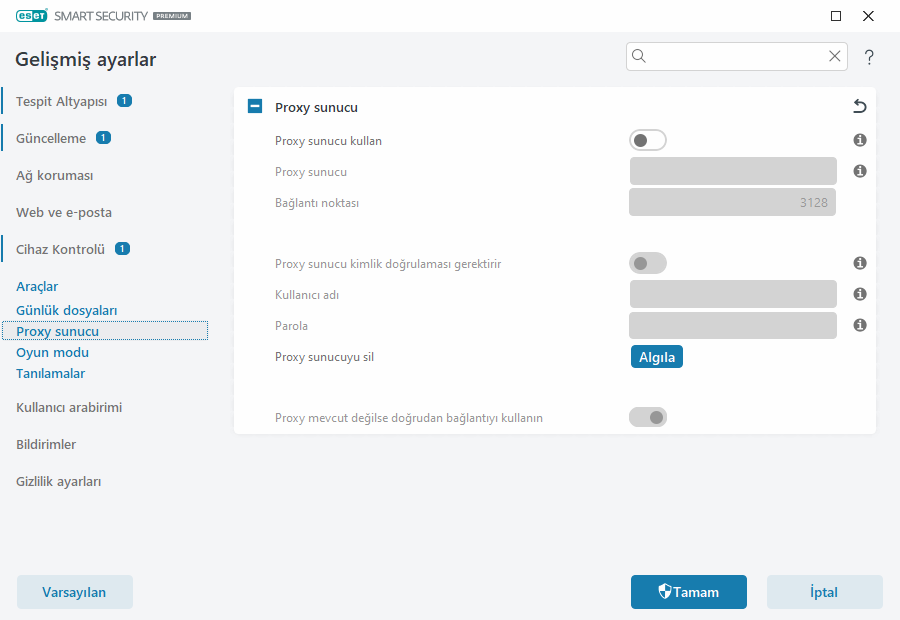Screen dimensions: 900x620
Task: Click the info icon beside Proxy sunucu kullan
Action: [x=859, y=140]
